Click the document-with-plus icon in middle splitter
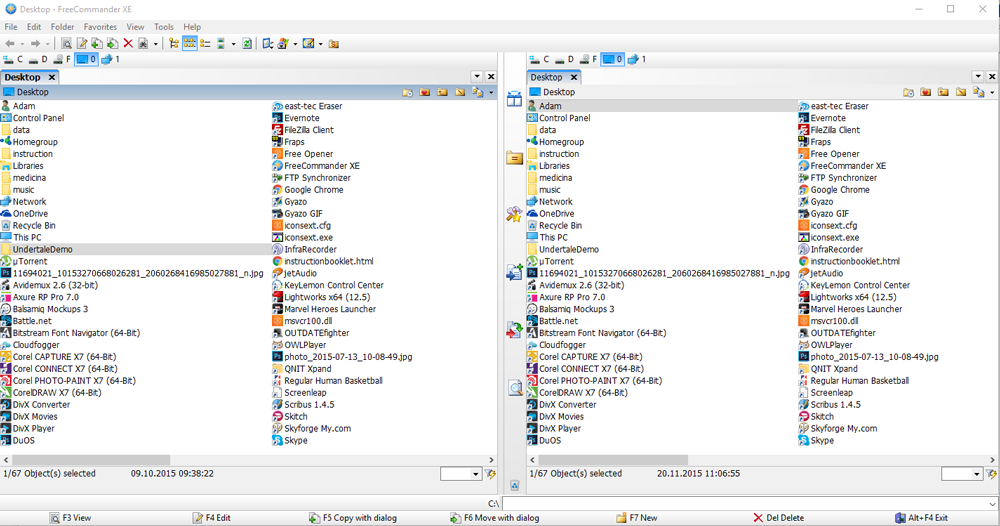Viewport: 1000px width, 526px height. [514, 272]
